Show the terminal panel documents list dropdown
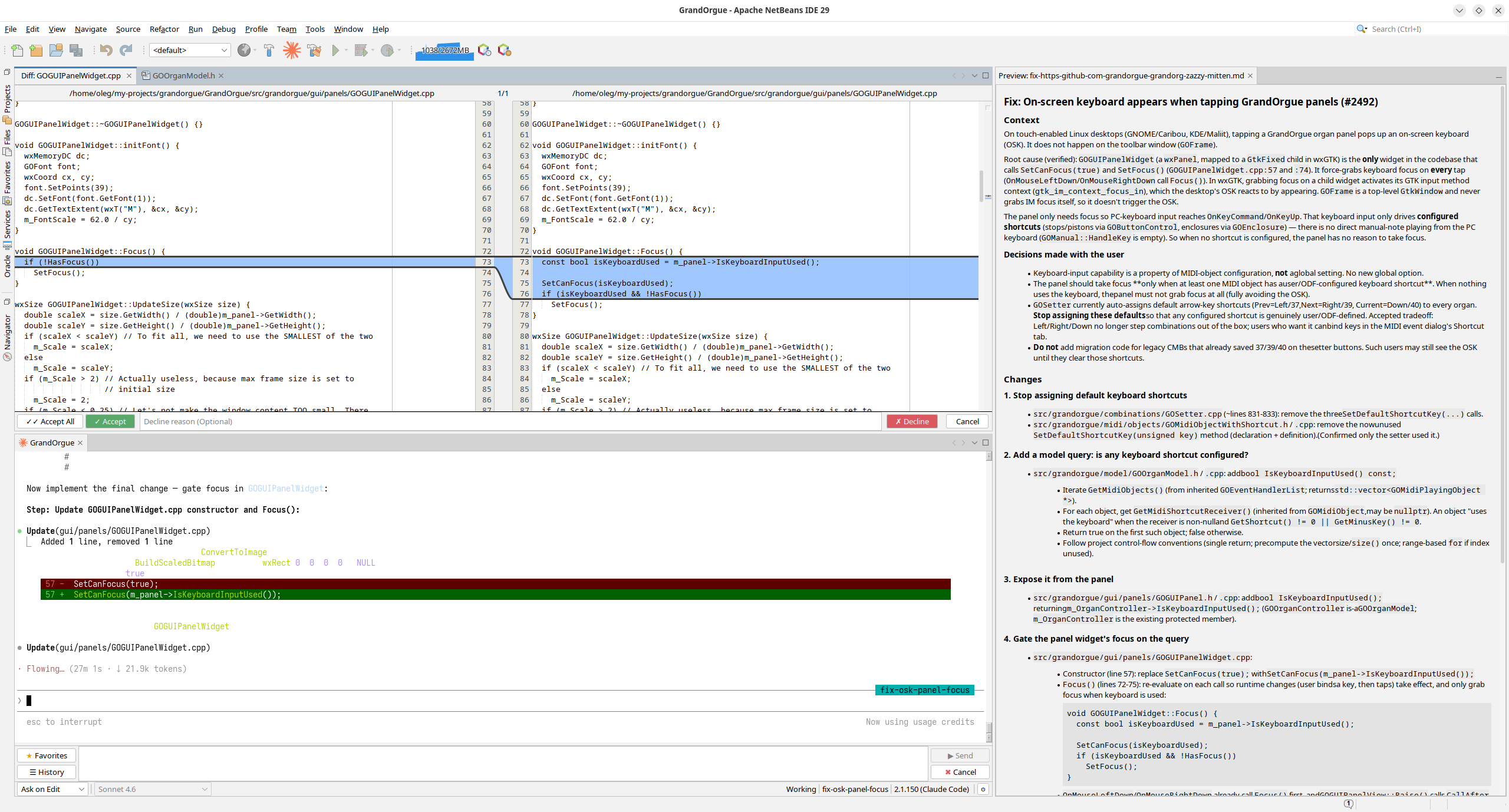The height and width of the screenshot is (812, 1509). point(974,443)
